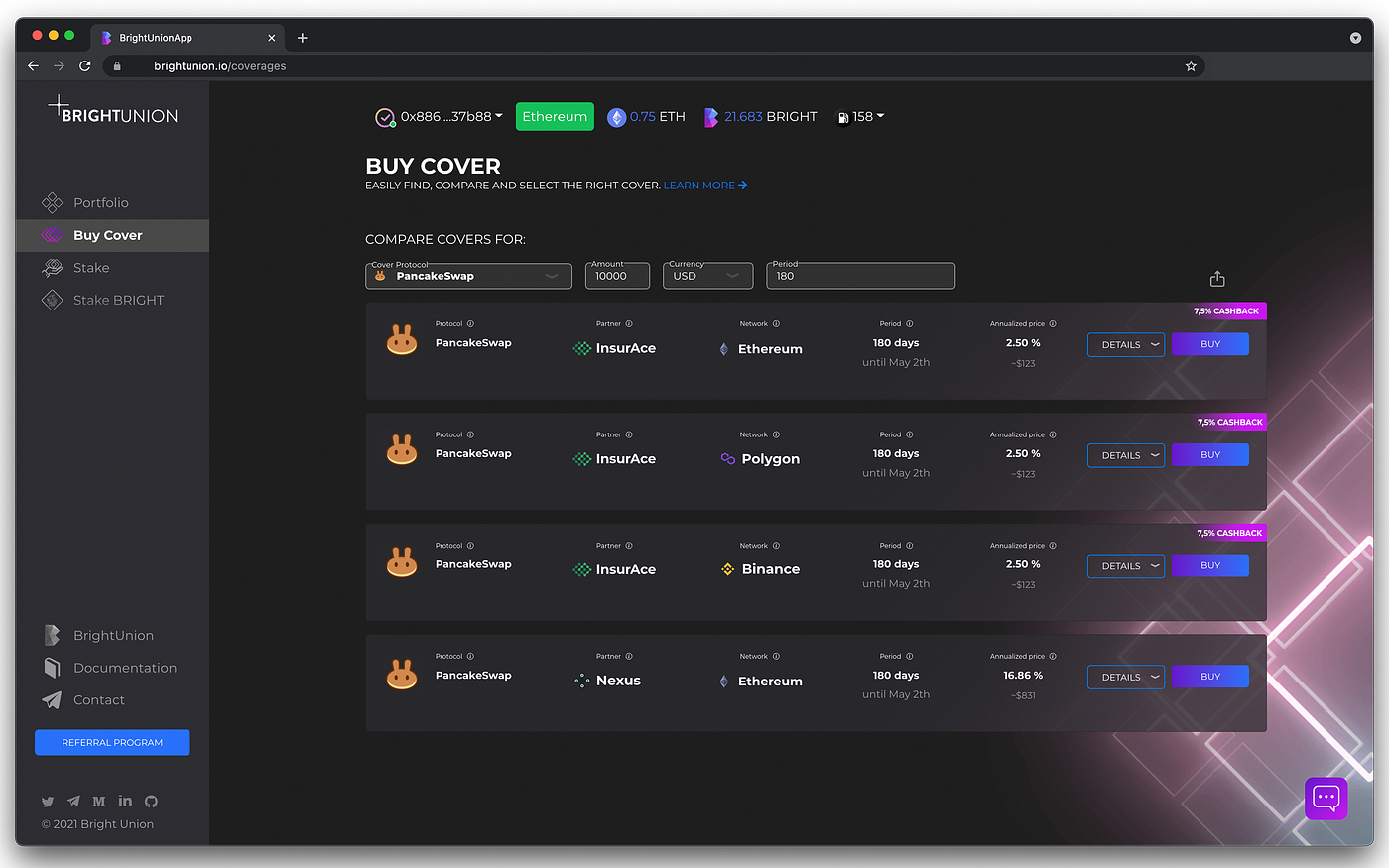This screenshot has height=868, width=1389.
Task: Open the Medium icon in footer
Action: [x=99, y=802]
